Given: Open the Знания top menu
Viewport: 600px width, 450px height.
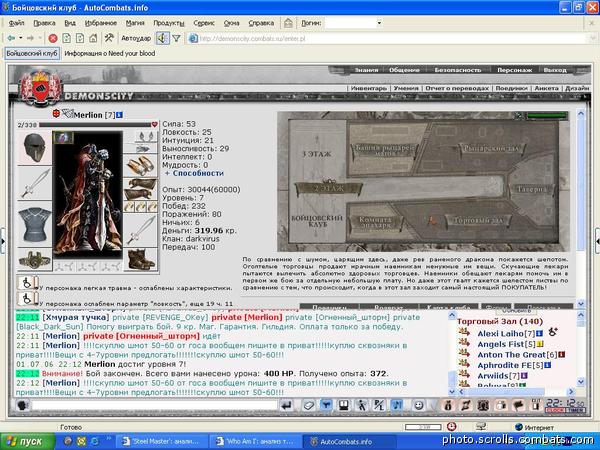Looking at the screenshot, I should [366, 70].
